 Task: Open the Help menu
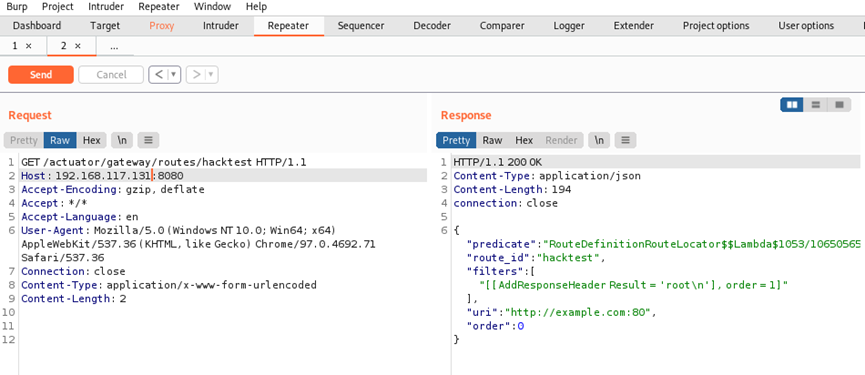256,7
